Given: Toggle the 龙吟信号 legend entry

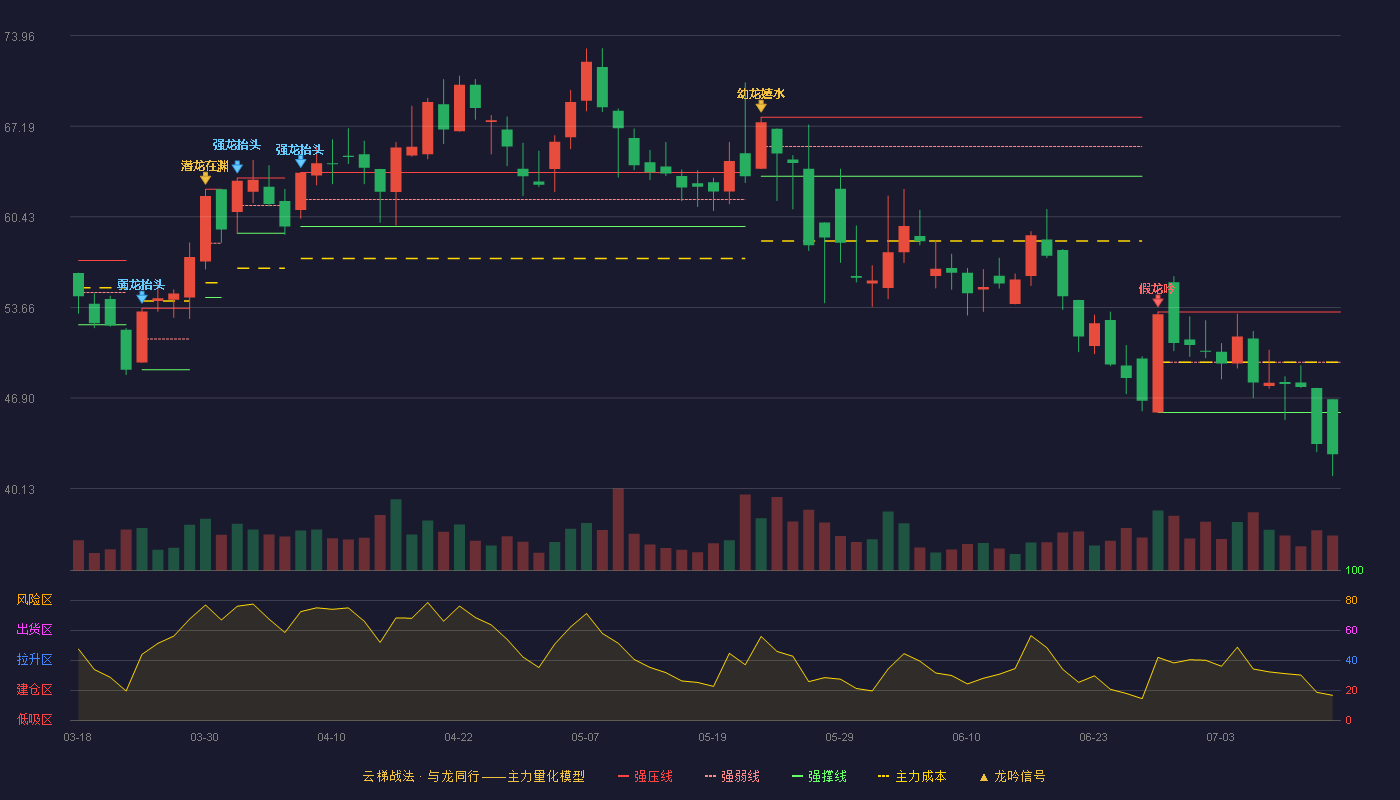Looking at the screenshot, I should (1012, 776).
